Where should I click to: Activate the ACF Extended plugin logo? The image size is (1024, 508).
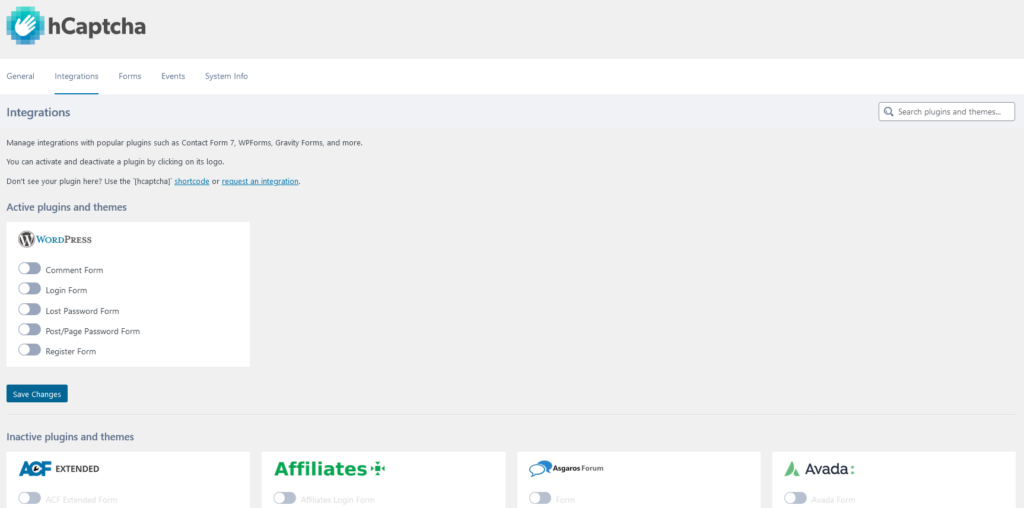coord(59,469)
